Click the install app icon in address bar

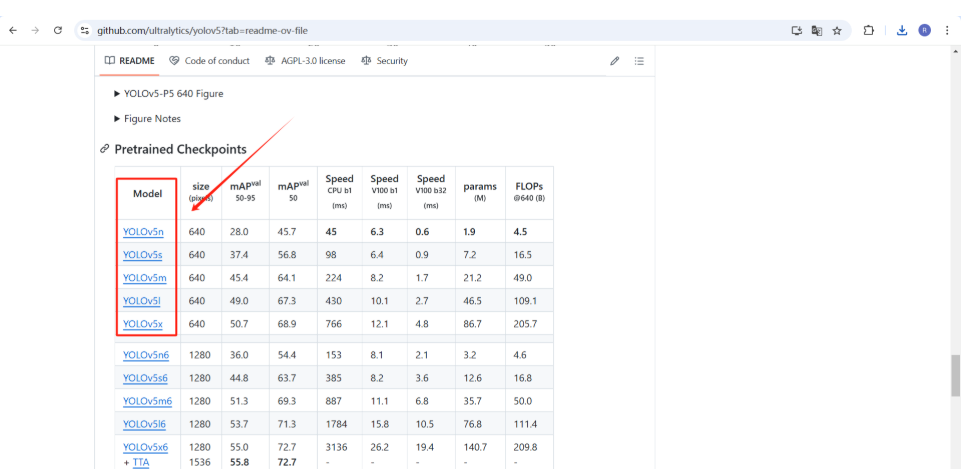(x=797, y=30)
